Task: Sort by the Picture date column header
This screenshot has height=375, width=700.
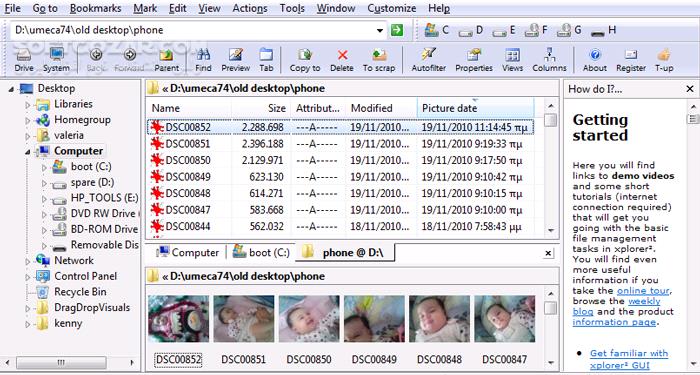Action: [x=475, y=108]
